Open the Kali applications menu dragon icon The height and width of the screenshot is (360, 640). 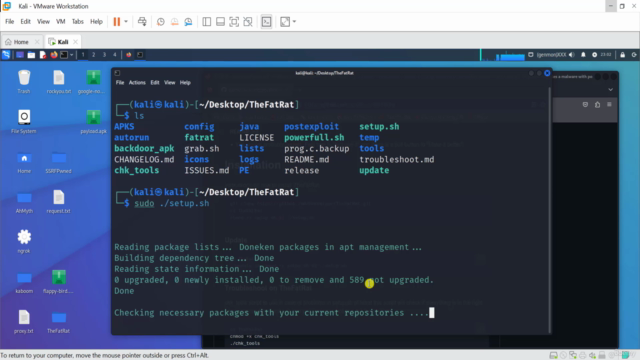pyautogui.click(x=6, y=55)
